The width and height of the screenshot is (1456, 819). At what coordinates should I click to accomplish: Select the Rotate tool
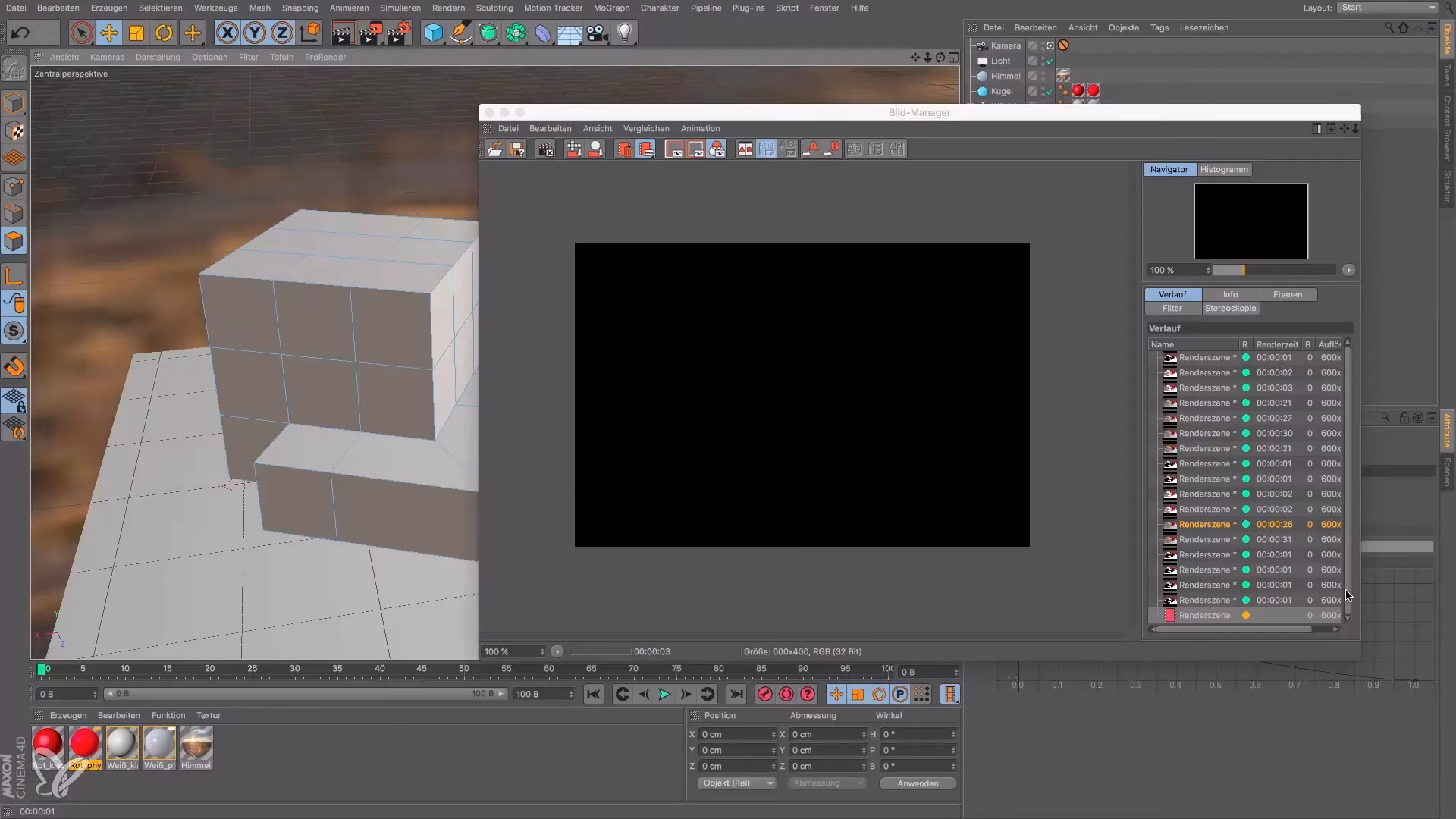(164, 33)
